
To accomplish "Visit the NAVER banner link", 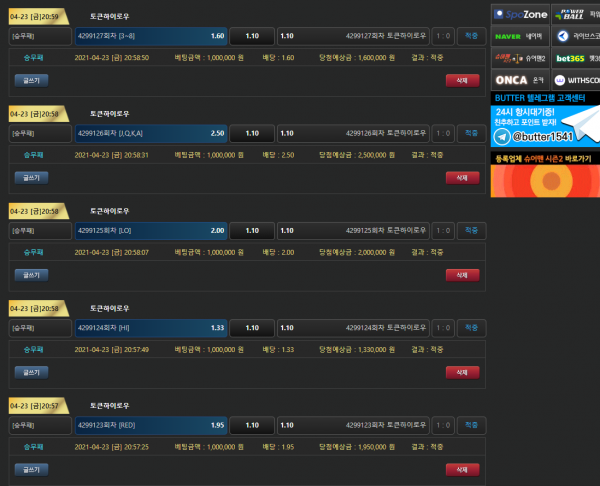I will tap(520, 36).
